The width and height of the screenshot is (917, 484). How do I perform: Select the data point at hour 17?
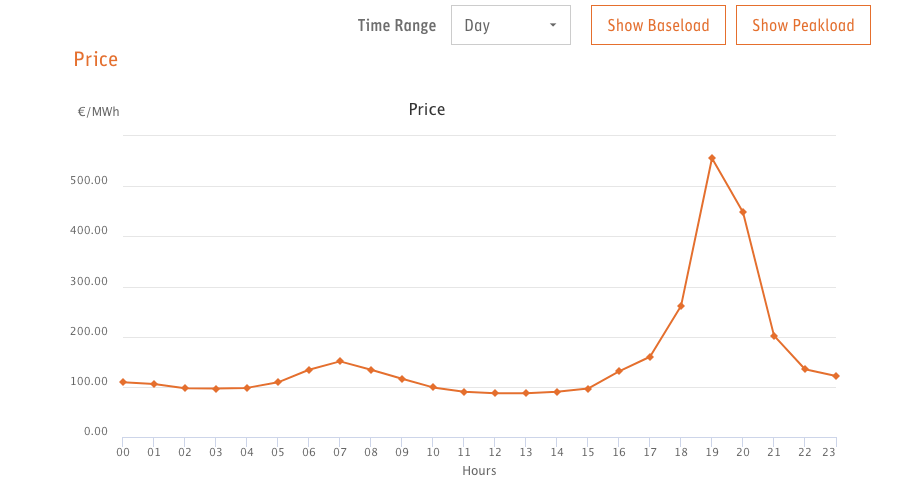650,357
